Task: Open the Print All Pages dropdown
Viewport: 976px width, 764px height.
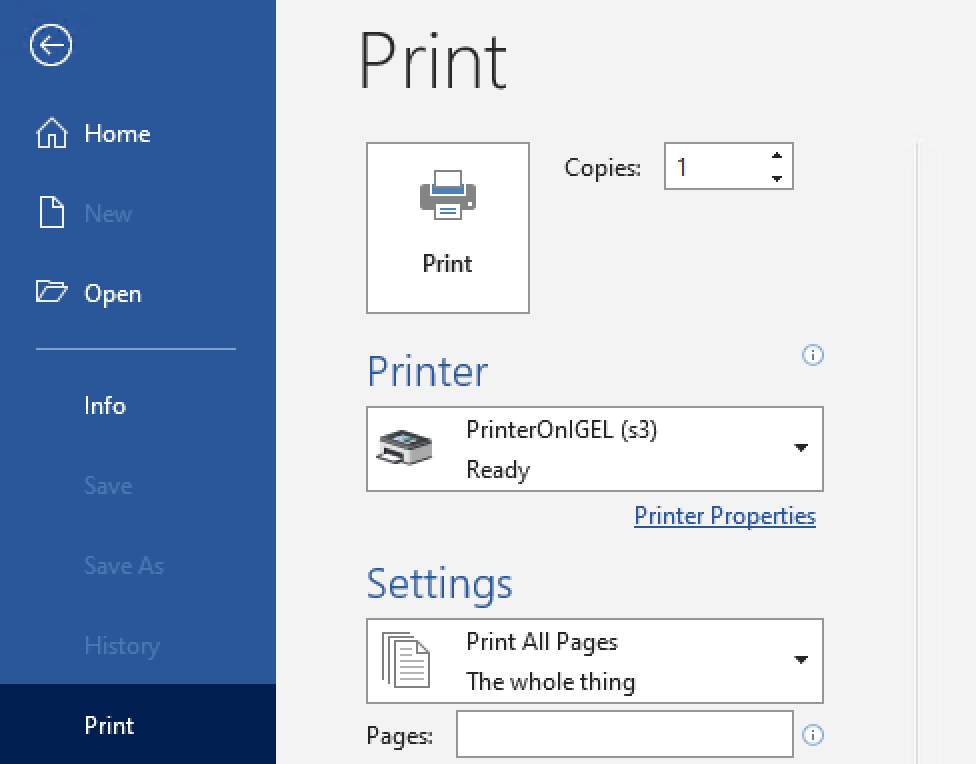Action: click(x=800, y=661)
